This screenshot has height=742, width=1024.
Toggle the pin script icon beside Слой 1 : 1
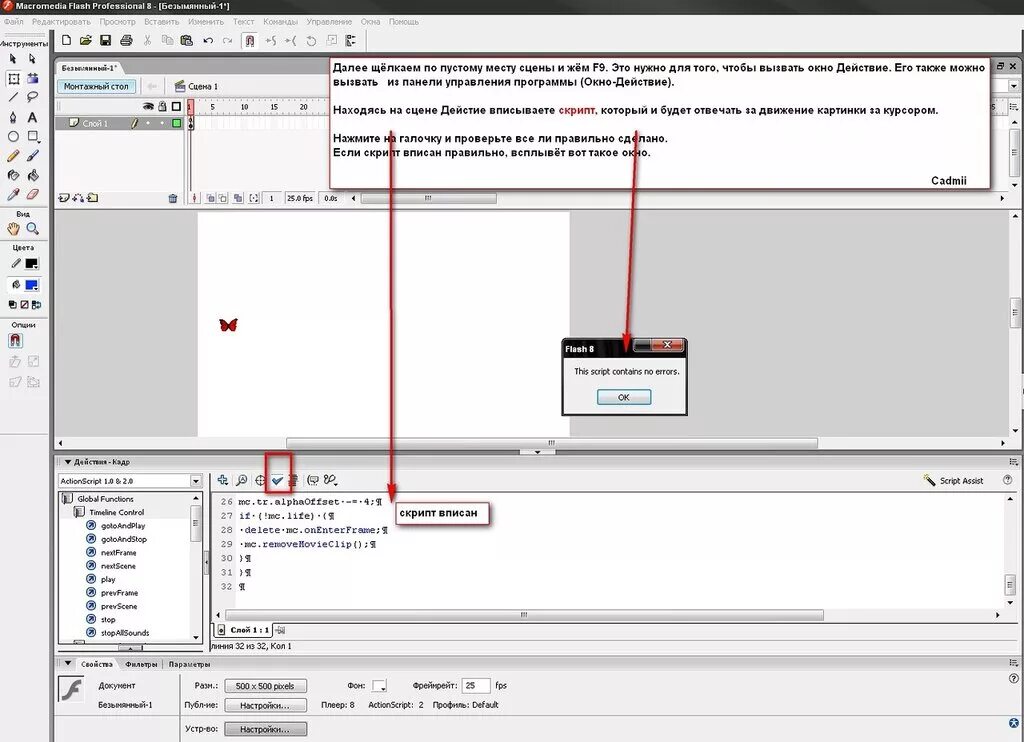[x=280, y=630]
